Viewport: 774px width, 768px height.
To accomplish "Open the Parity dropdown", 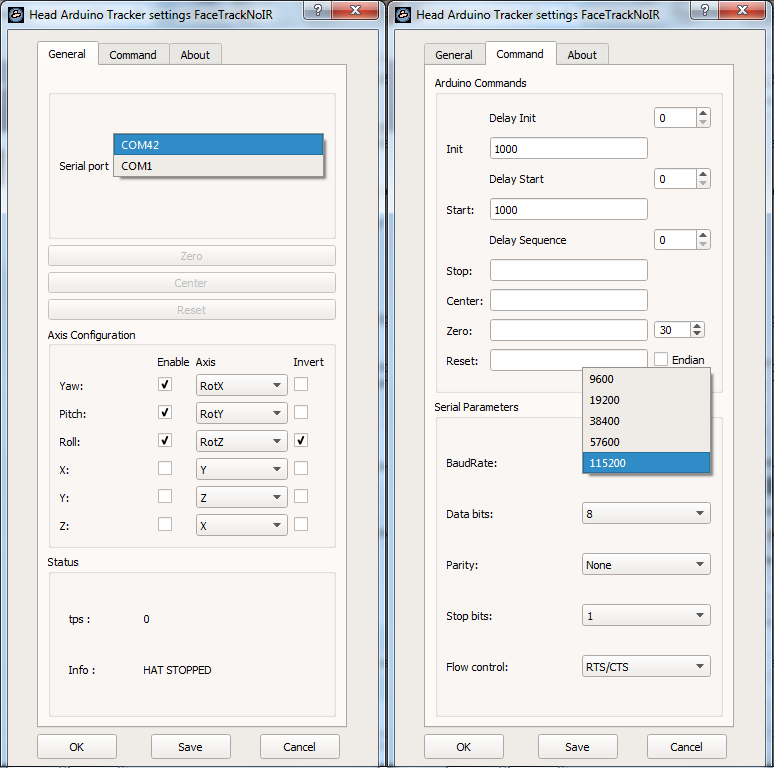I will [x=646, y=564].
